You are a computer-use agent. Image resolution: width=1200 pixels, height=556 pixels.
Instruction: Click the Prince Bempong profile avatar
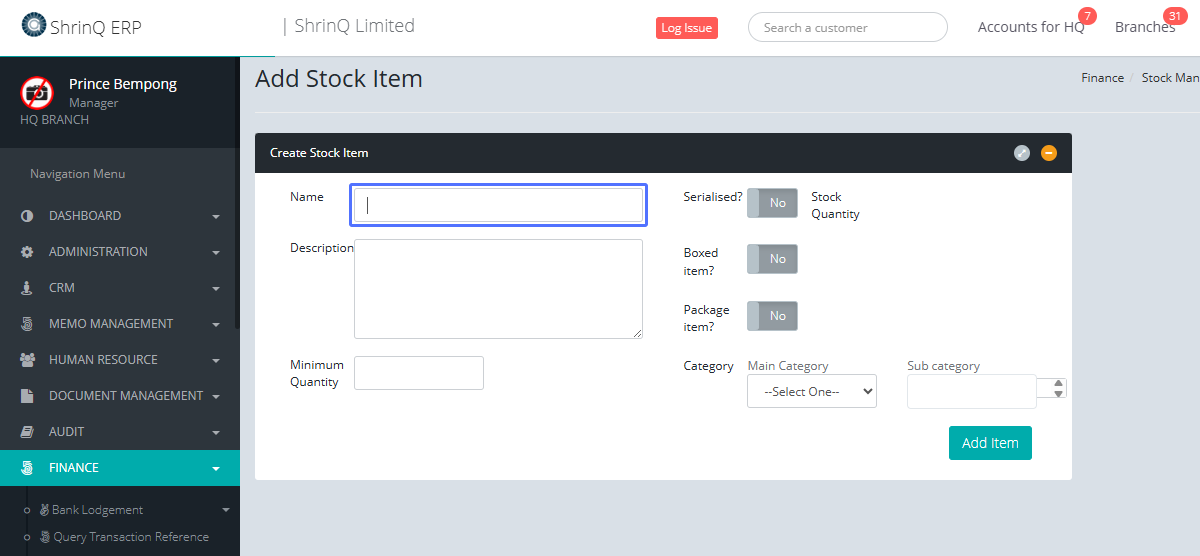click(x=37, y=93)
